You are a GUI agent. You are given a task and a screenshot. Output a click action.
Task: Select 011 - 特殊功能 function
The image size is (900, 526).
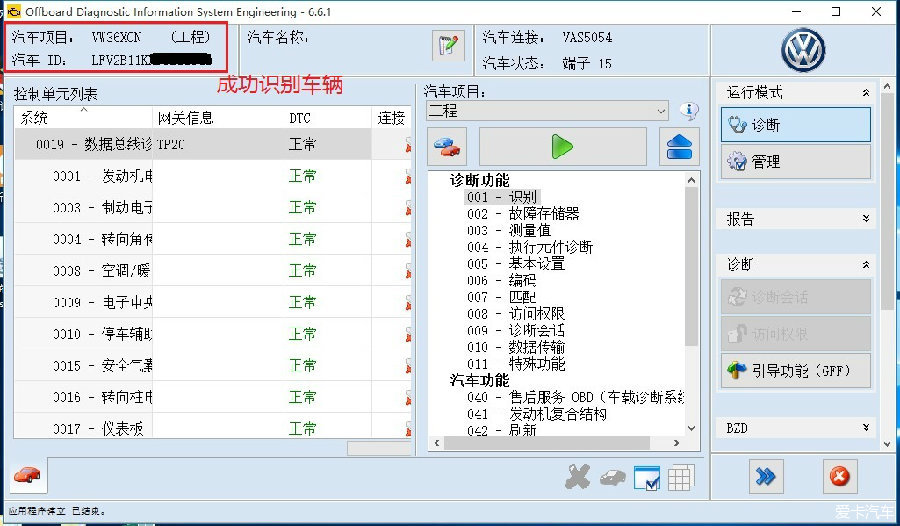pos(515,363)
